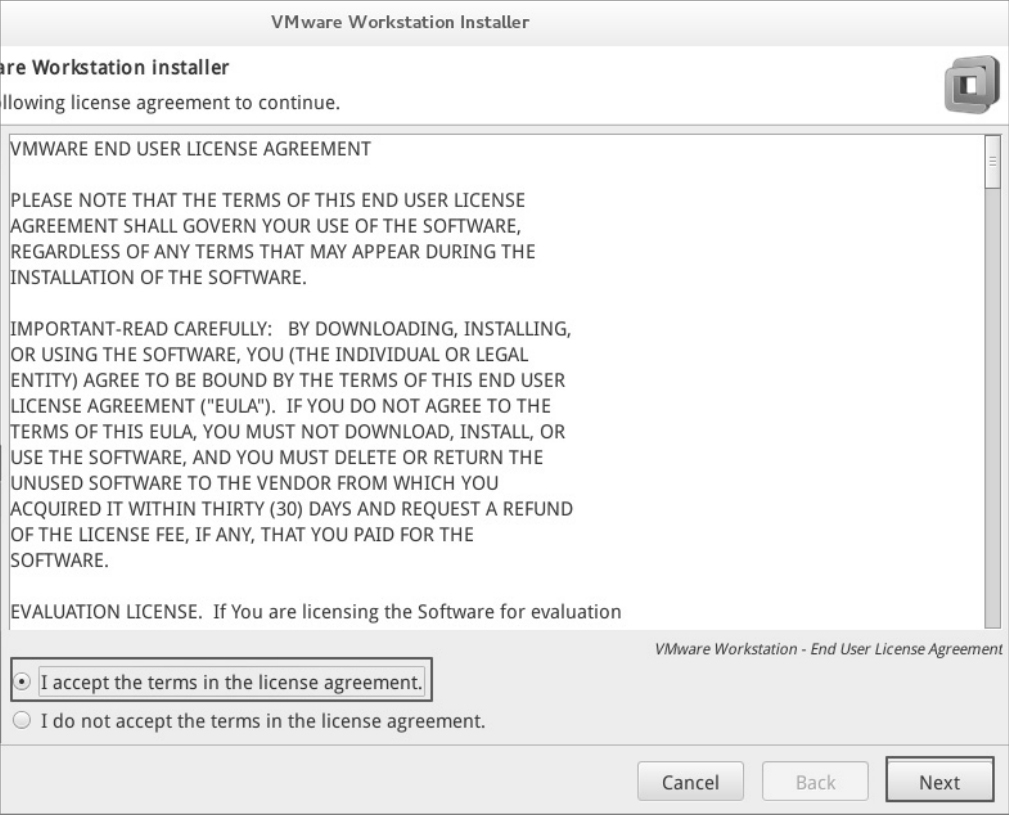Click the 'EVALUATION LICENSE.' paragraph line
Image resolution: width=1009 pixels, height=815 pixels.
pos(316,611)
